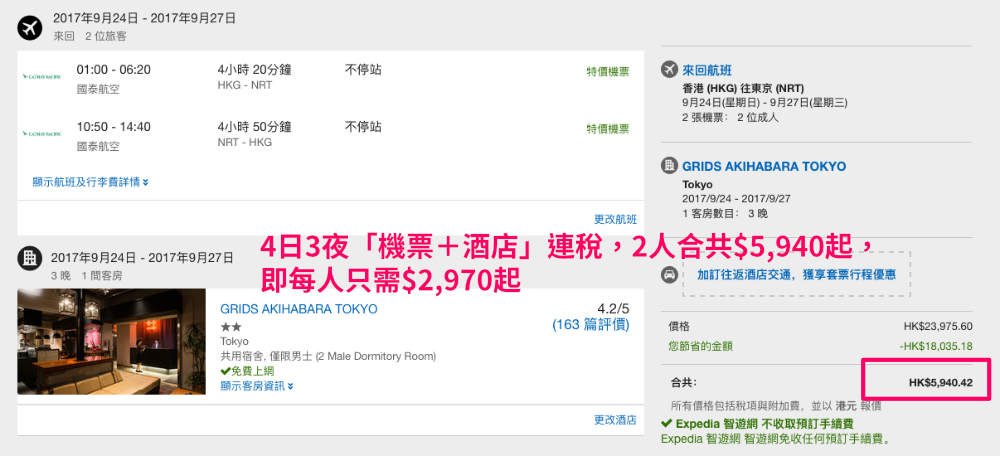Screen dimensions: 1000x456
Task: Expand 顯示航班及行李費詳情
Action: pos(91,182)
